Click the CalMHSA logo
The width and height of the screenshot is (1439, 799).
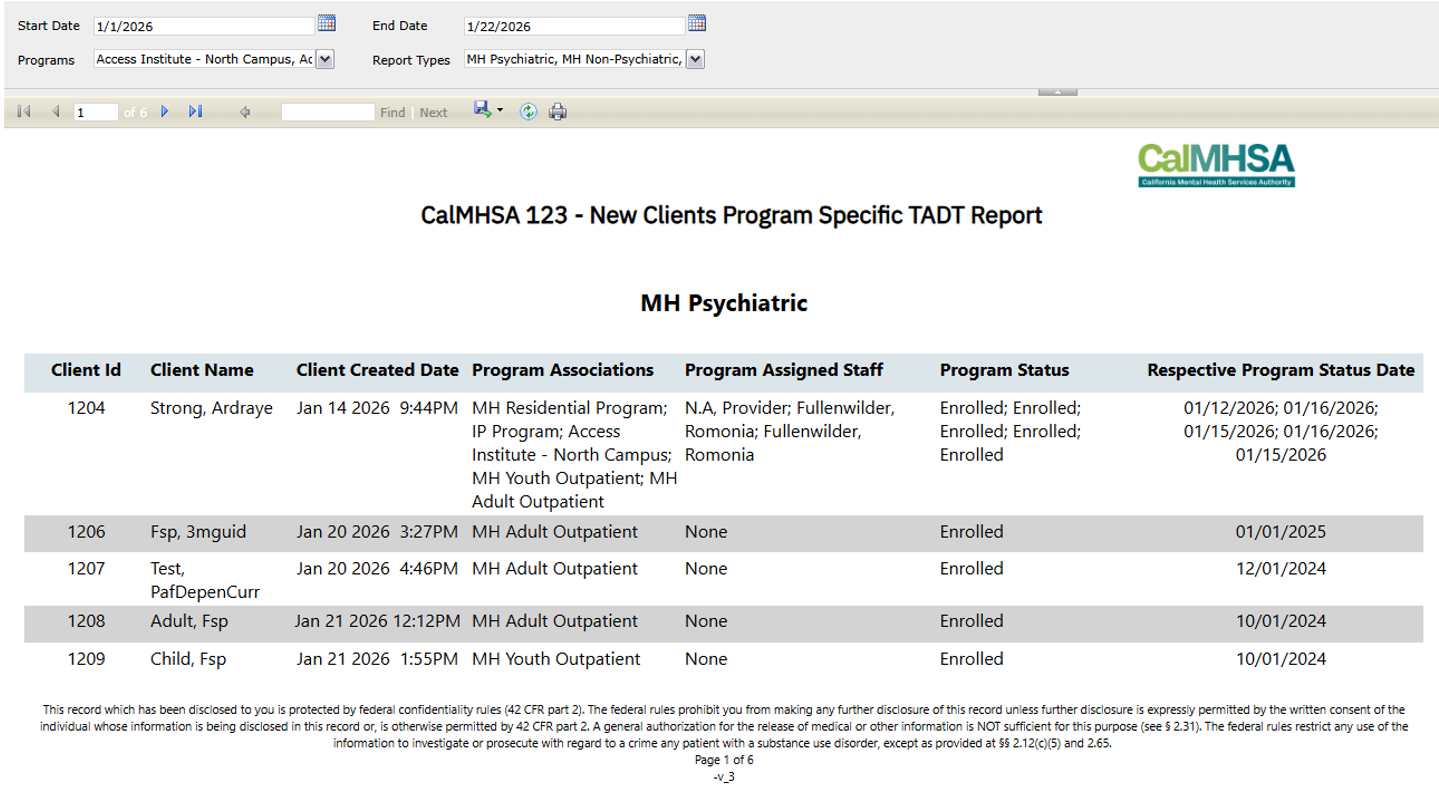tap(1216, 165)
